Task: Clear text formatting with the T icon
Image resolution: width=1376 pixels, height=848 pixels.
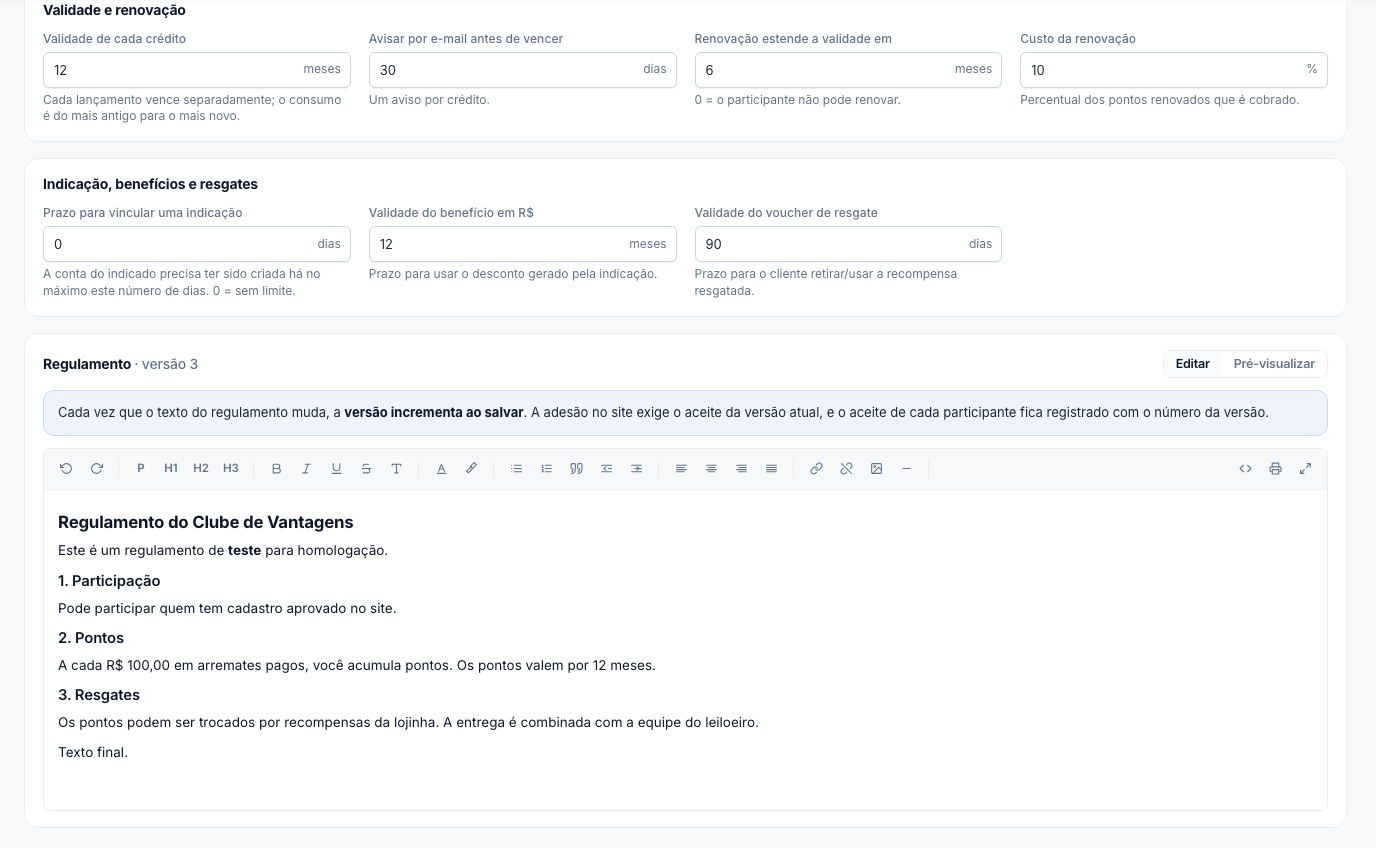Action: pyautogui.click(x=396, y=468)
